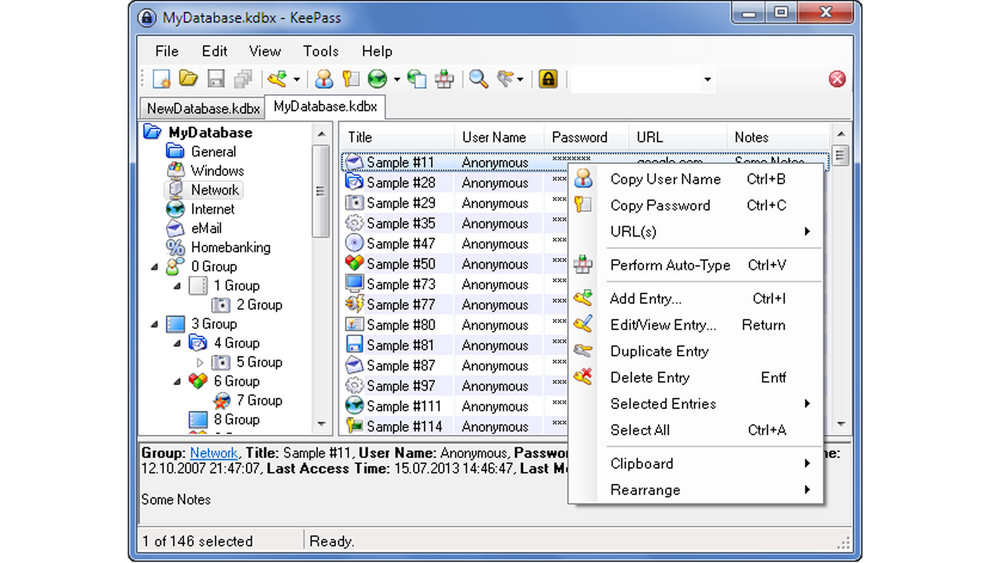This screenshot has height=563, width=1000.
Task: Switch to the NewDatabase.kdbx tab
Action: click(x=203, y=108)
